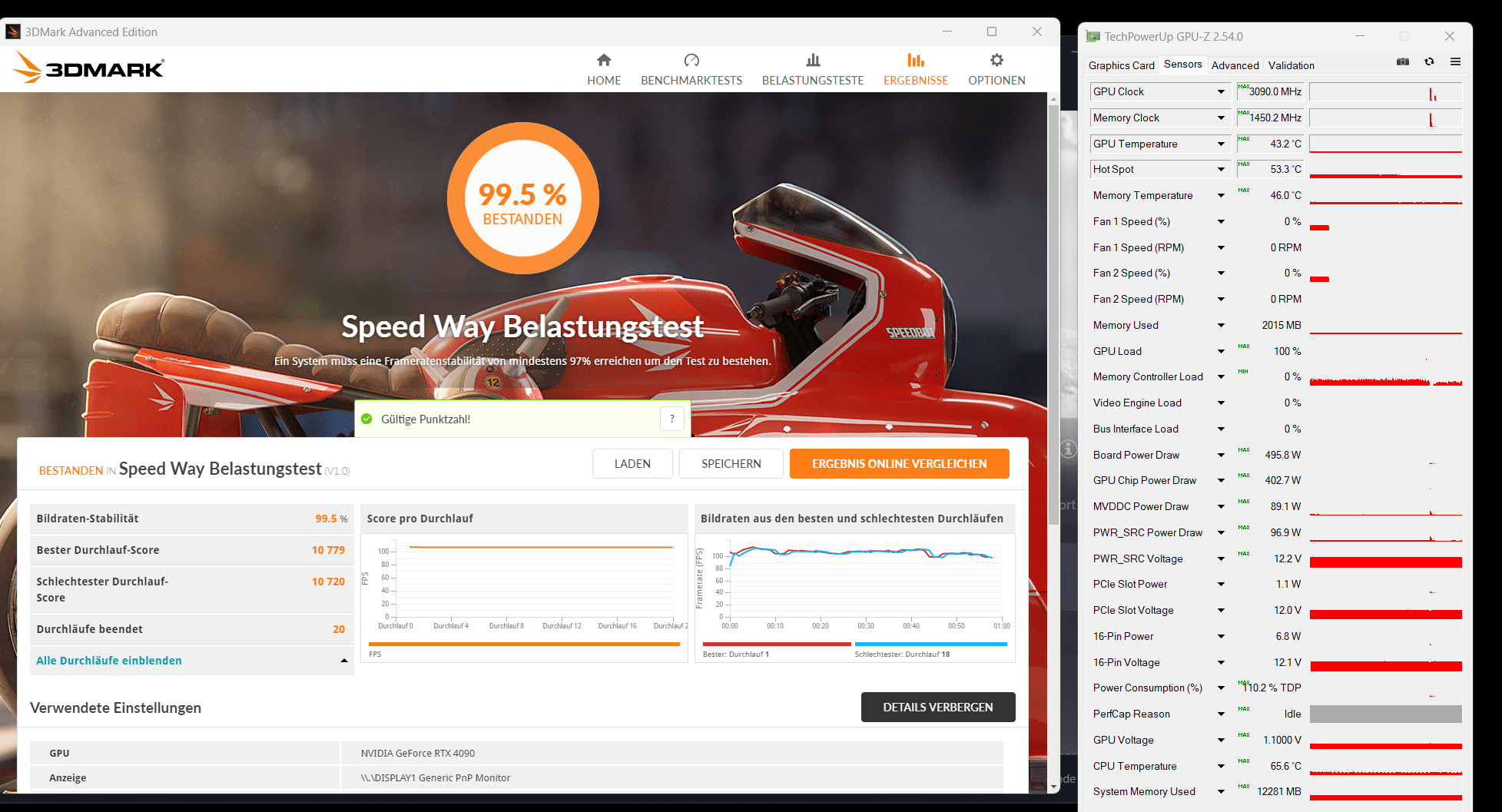Click Bester Durchlauf-Score value 10 779

[x=328, y=550]
